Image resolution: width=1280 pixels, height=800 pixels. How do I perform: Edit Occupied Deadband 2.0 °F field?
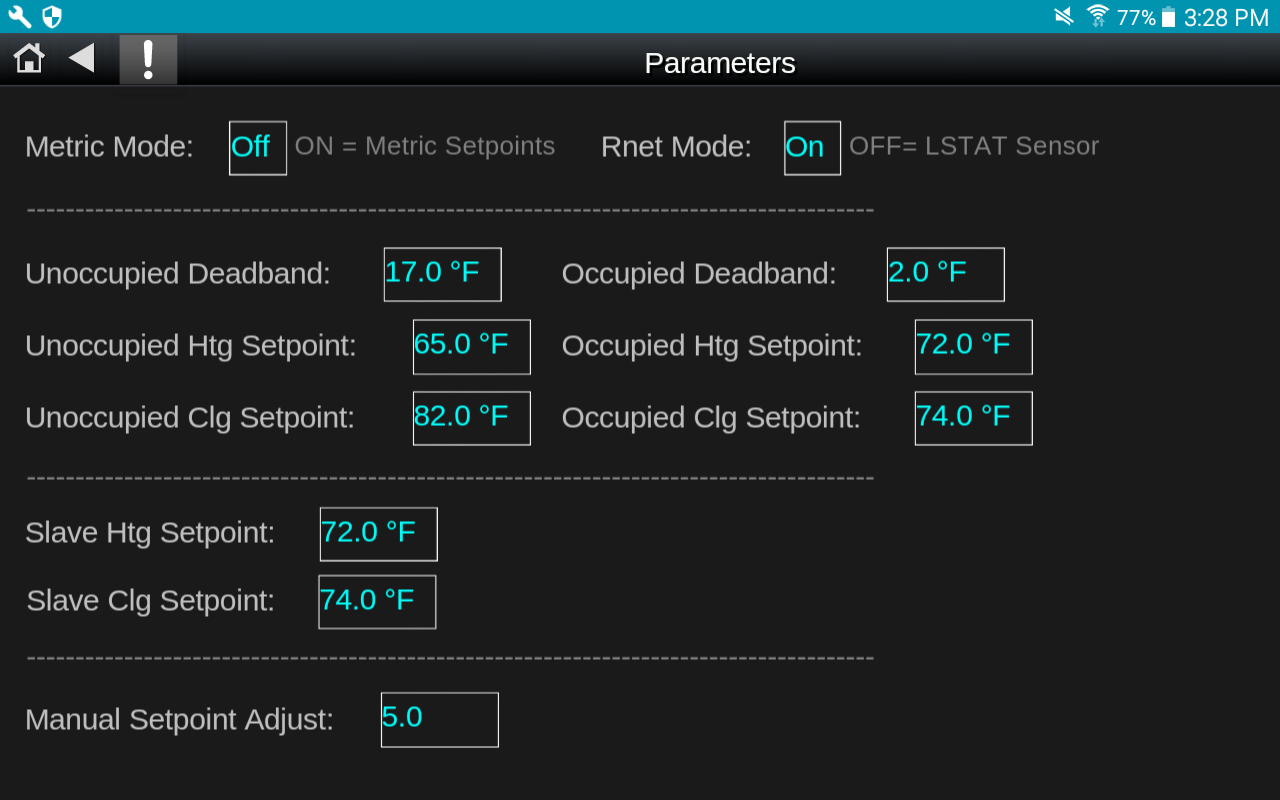945,274
